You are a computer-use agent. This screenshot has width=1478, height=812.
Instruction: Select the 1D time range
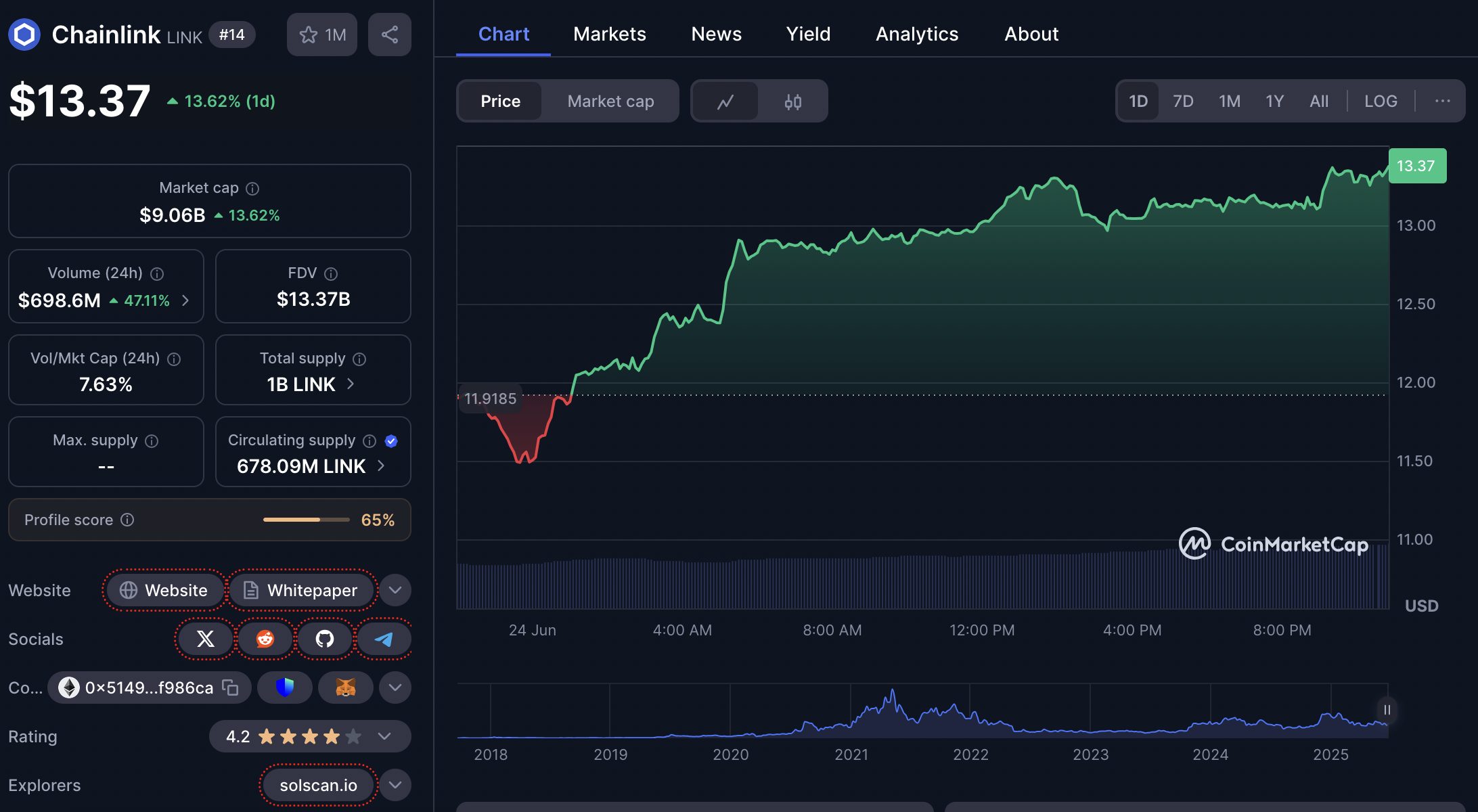1138,101
